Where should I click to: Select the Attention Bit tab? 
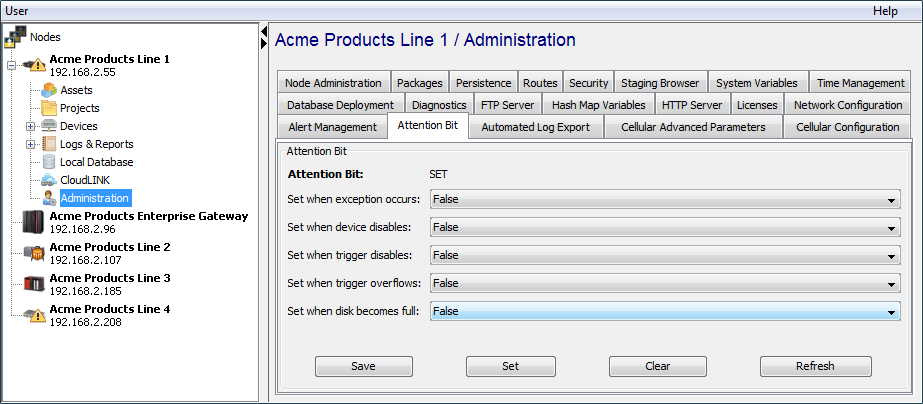[428, 125]
